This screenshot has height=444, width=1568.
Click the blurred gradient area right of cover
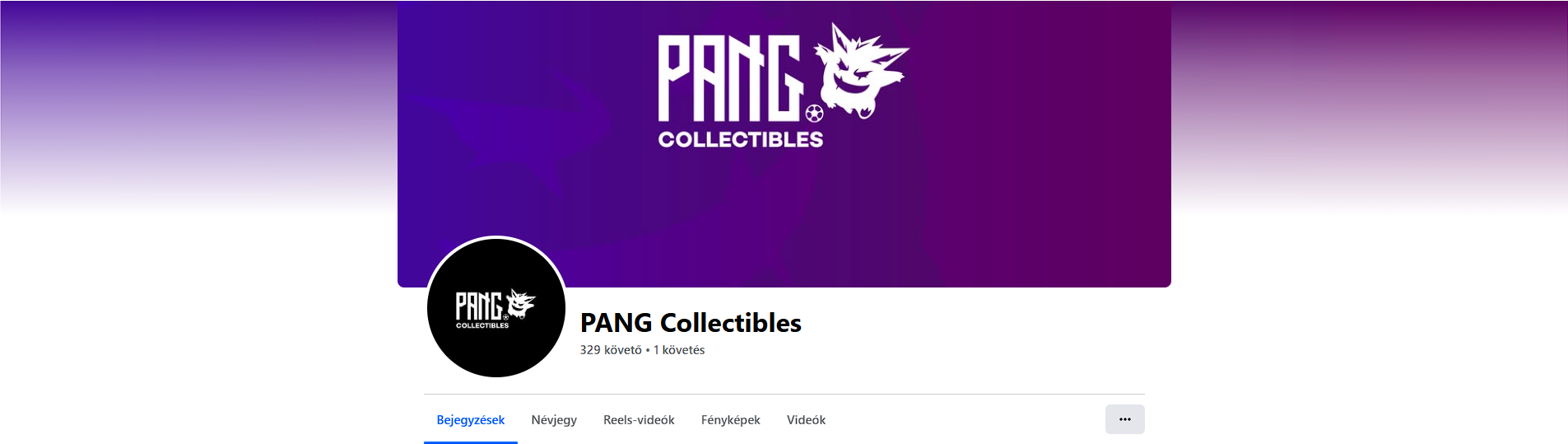1370,107
